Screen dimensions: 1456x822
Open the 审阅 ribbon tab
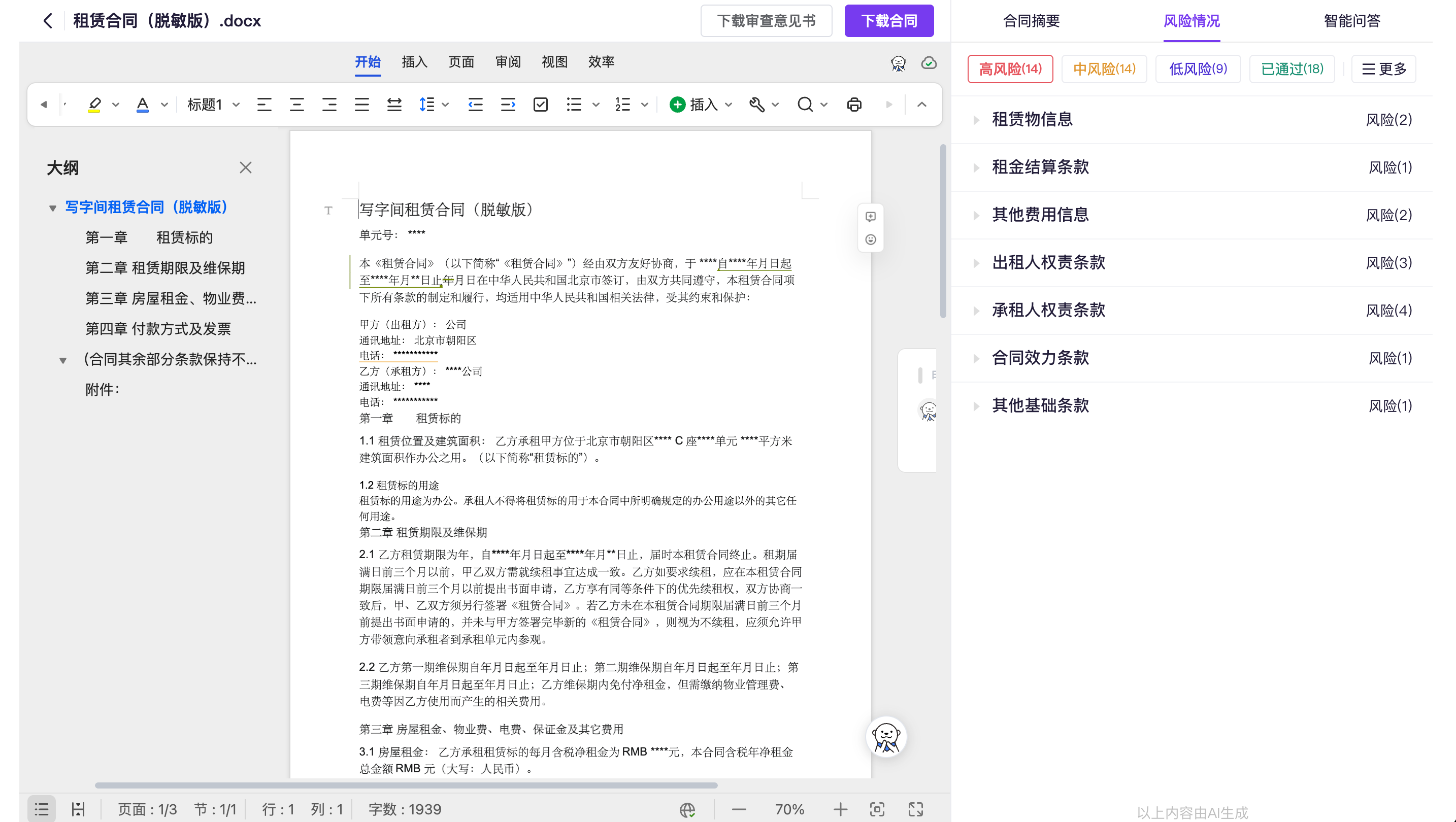point(508,61)
